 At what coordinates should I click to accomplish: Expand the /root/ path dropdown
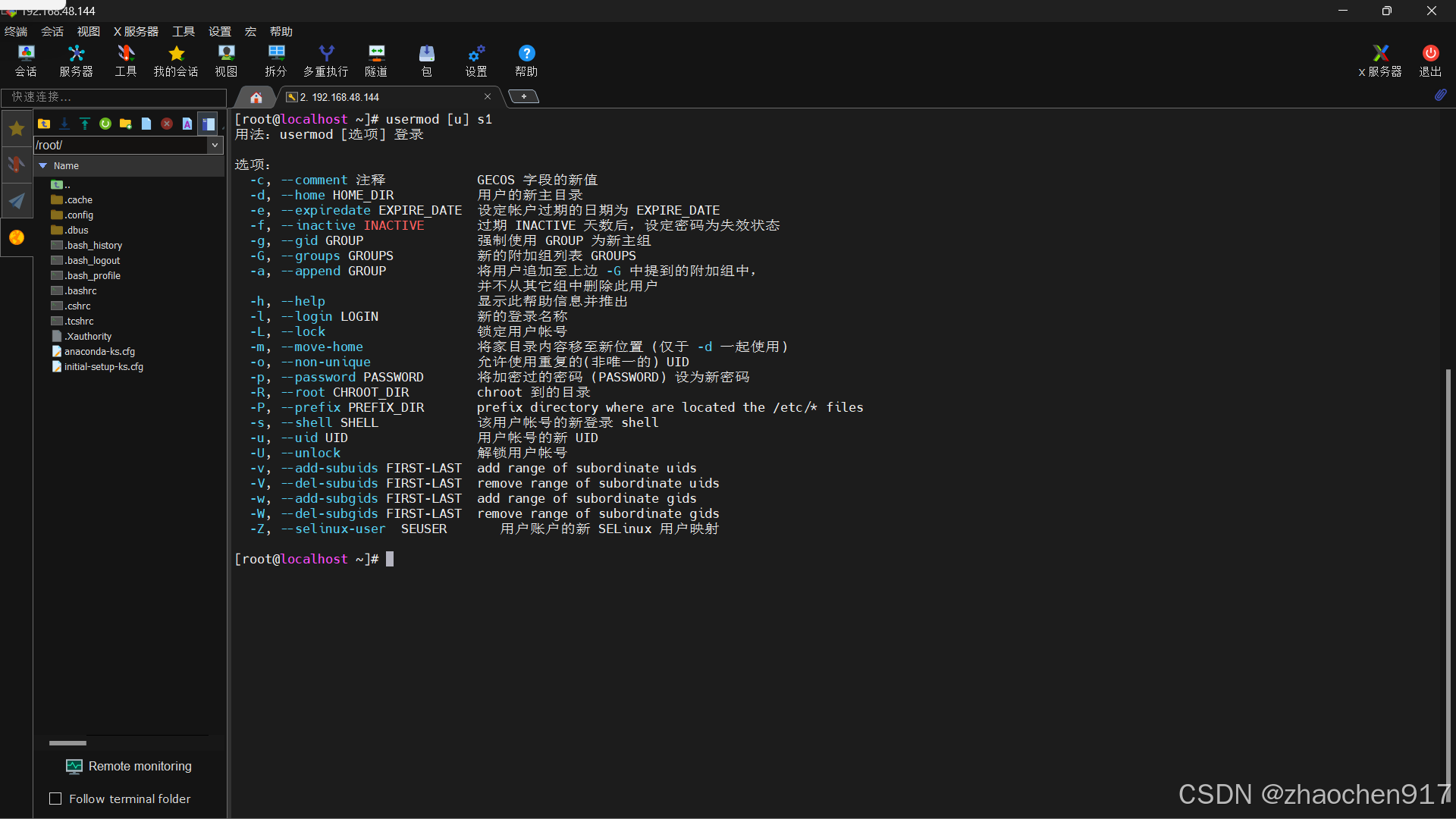(215, 145)
